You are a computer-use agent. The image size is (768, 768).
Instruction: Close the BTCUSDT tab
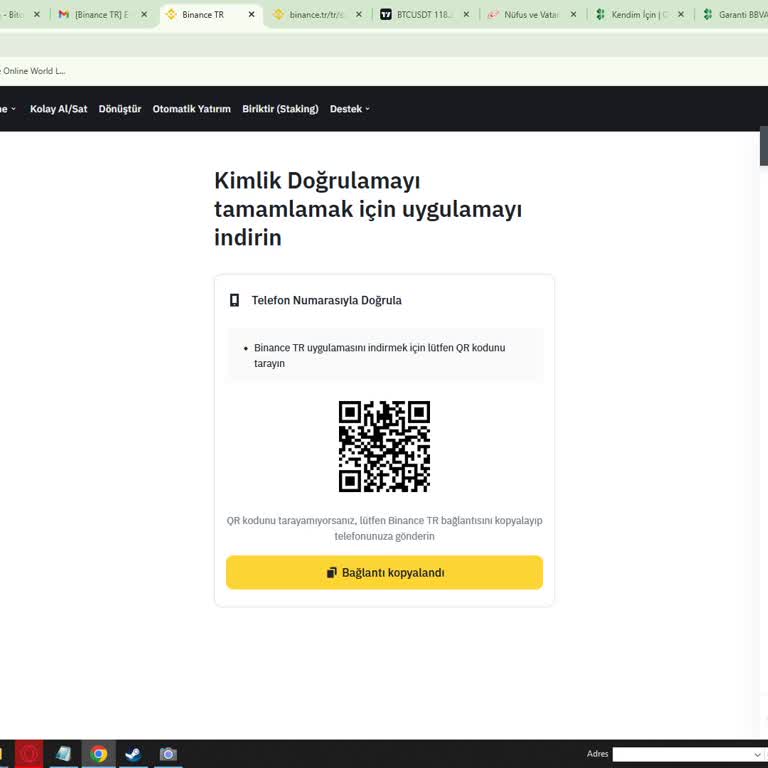(x=466, y=15)
